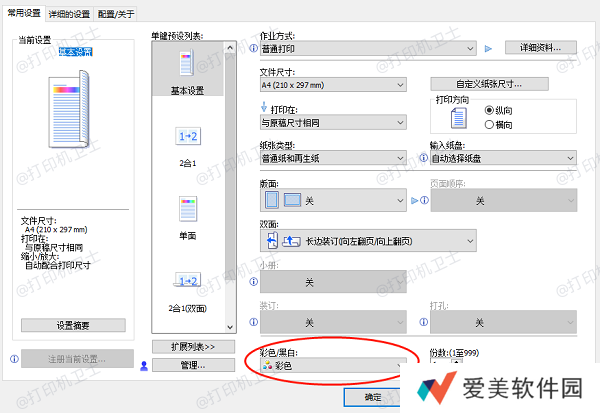Click blue play arrow next to 详细资料
The image size is (600, 413).
pyautogui.click(x=488, y=49)
